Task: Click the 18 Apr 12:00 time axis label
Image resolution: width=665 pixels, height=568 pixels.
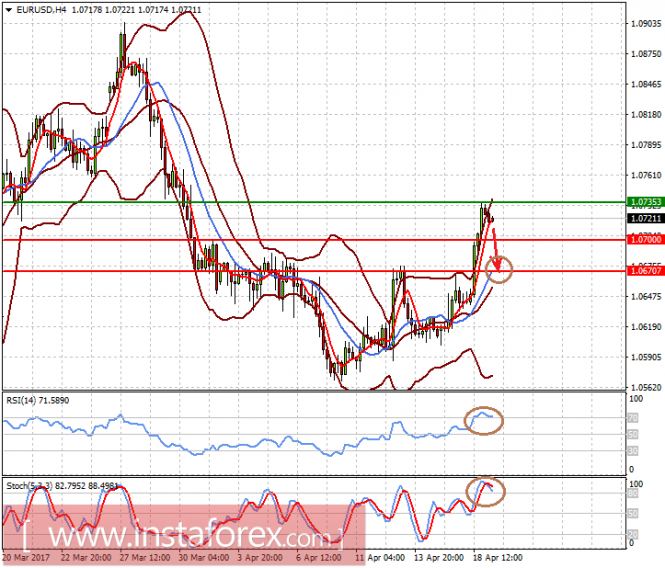Action: click(x=497, y=557)
